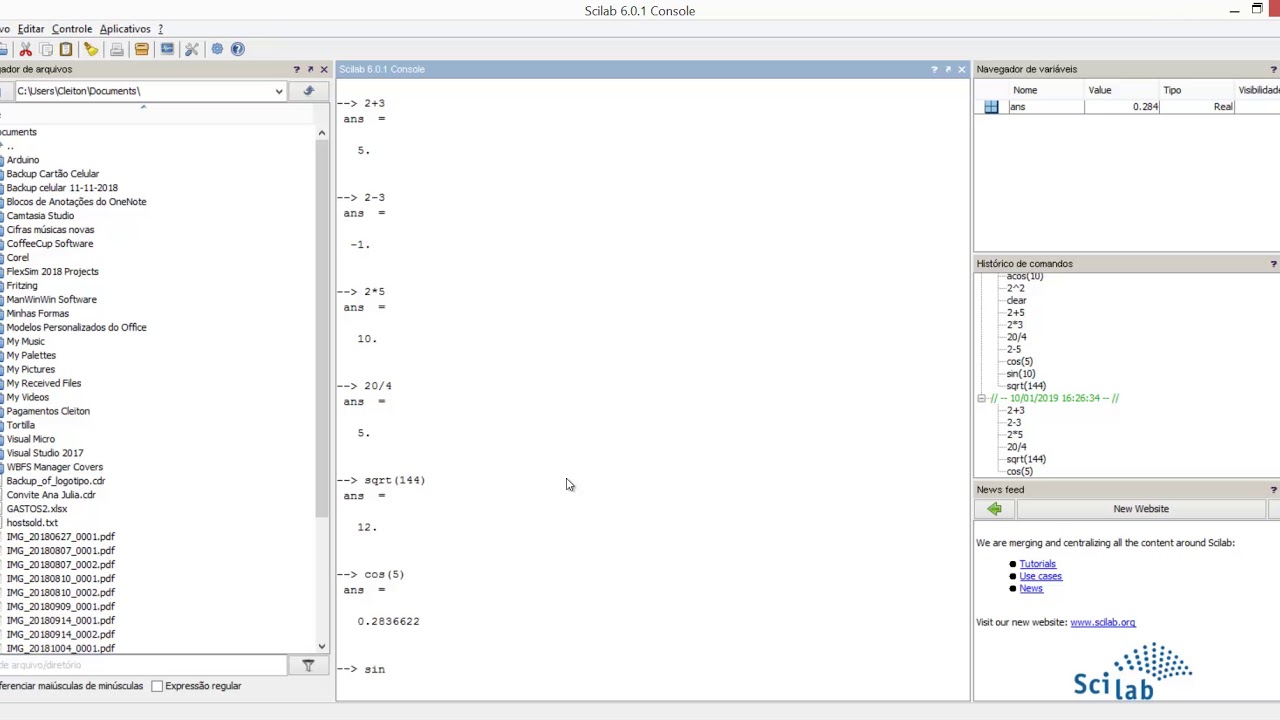This screenshot has width=1280, height=720.
Task: Click the file name filter input field
Action: point(143,665)
